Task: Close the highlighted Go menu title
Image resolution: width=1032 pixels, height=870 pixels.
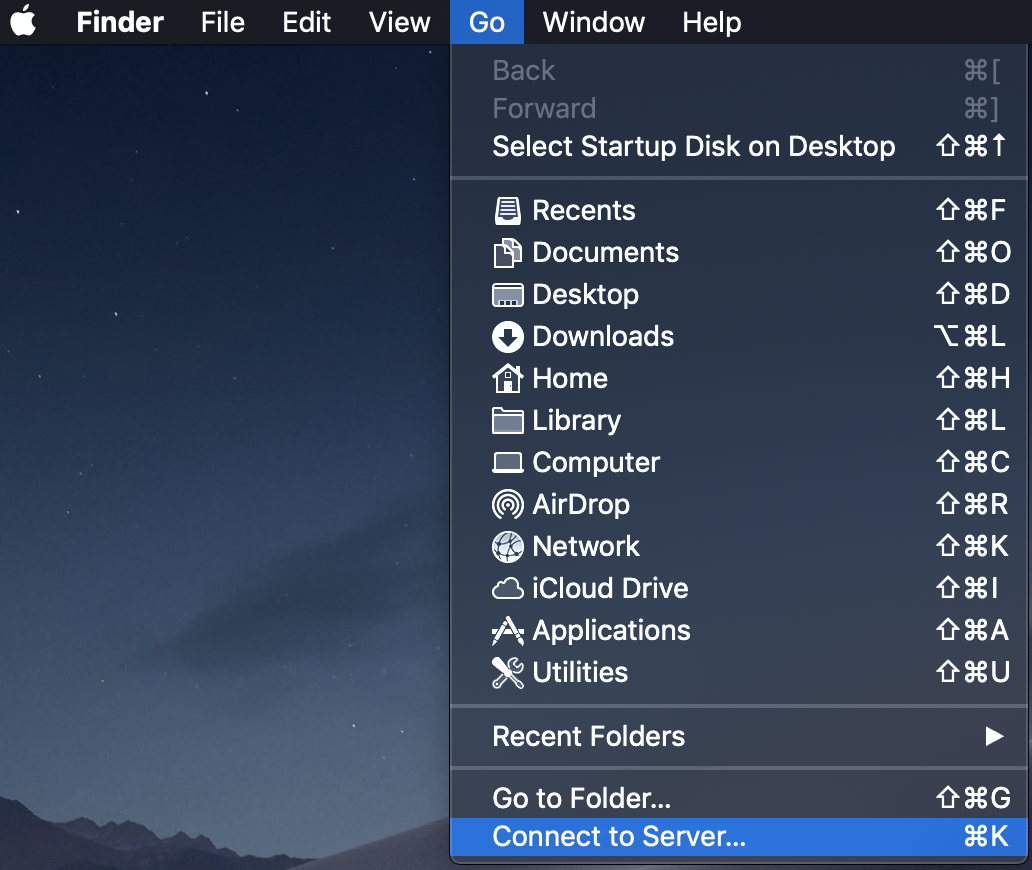Action: [487, 22]
